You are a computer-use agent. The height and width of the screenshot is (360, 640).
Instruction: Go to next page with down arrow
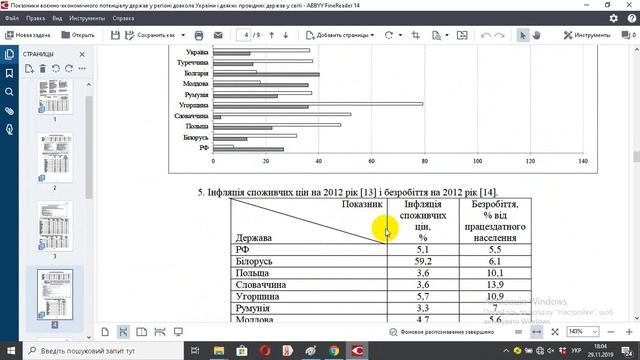pos(286,36)
